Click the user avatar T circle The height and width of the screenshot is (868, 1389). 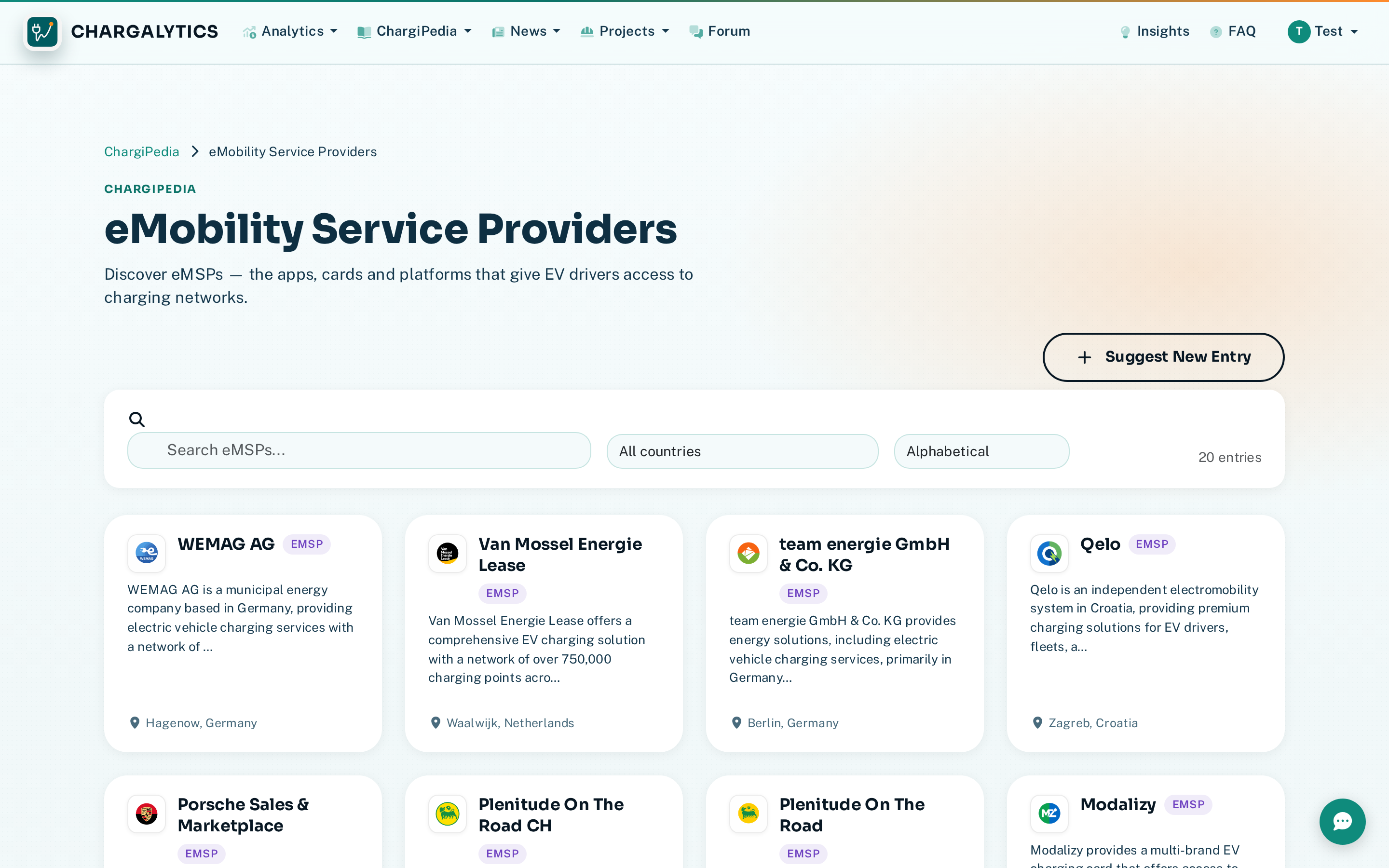point(1298,31)
